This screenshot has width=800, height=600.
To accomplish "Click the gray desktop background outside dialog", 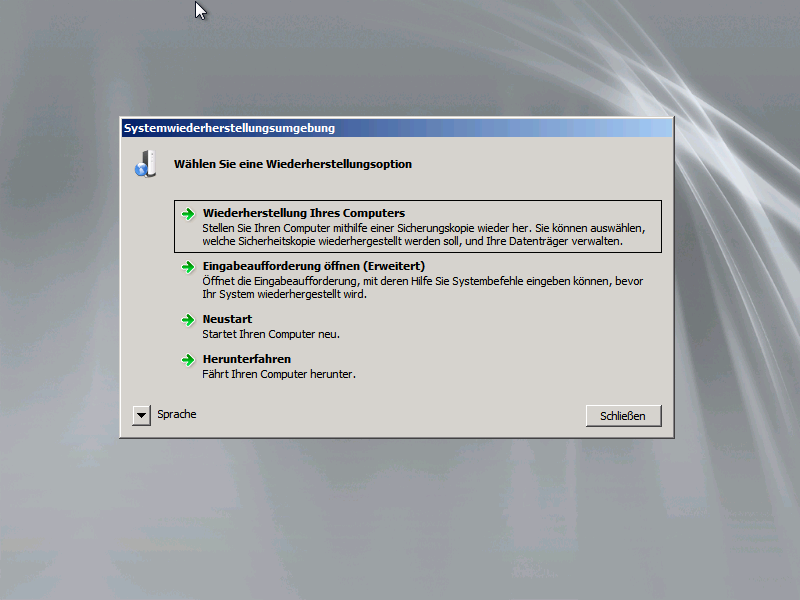I will click(x=400, y=520).
